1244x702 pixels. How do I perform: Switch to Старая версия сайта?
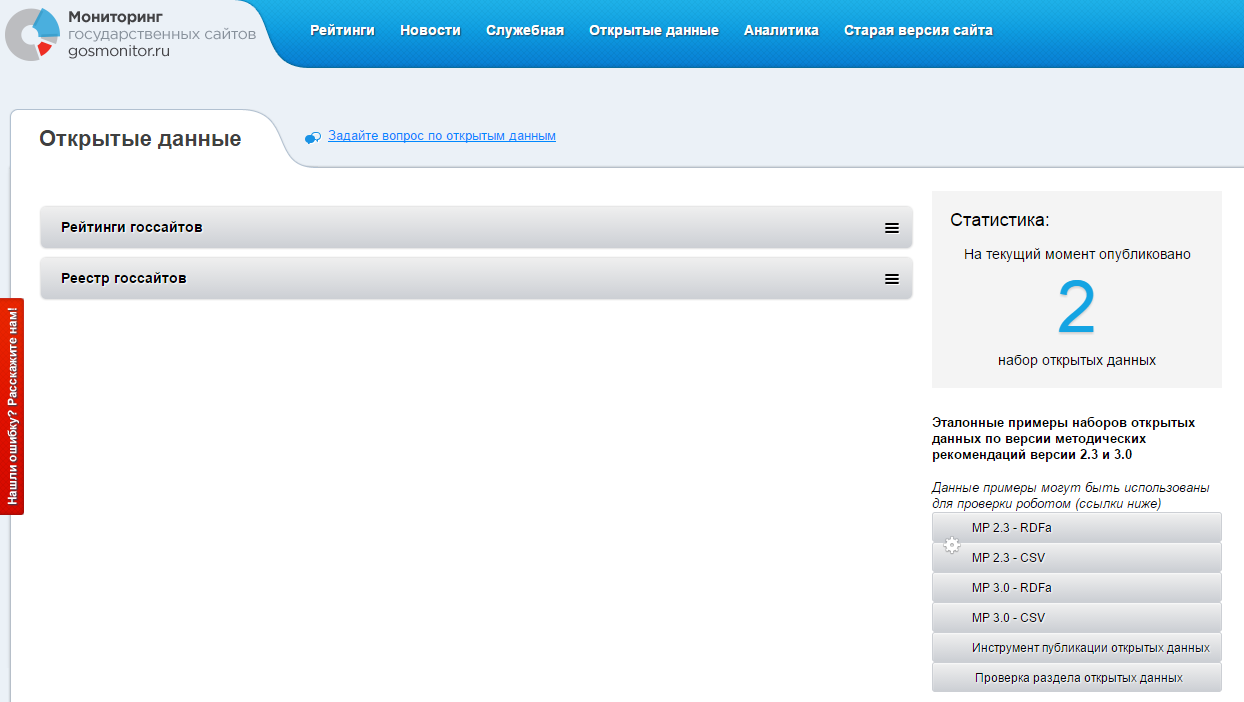(x=918, y=30)
